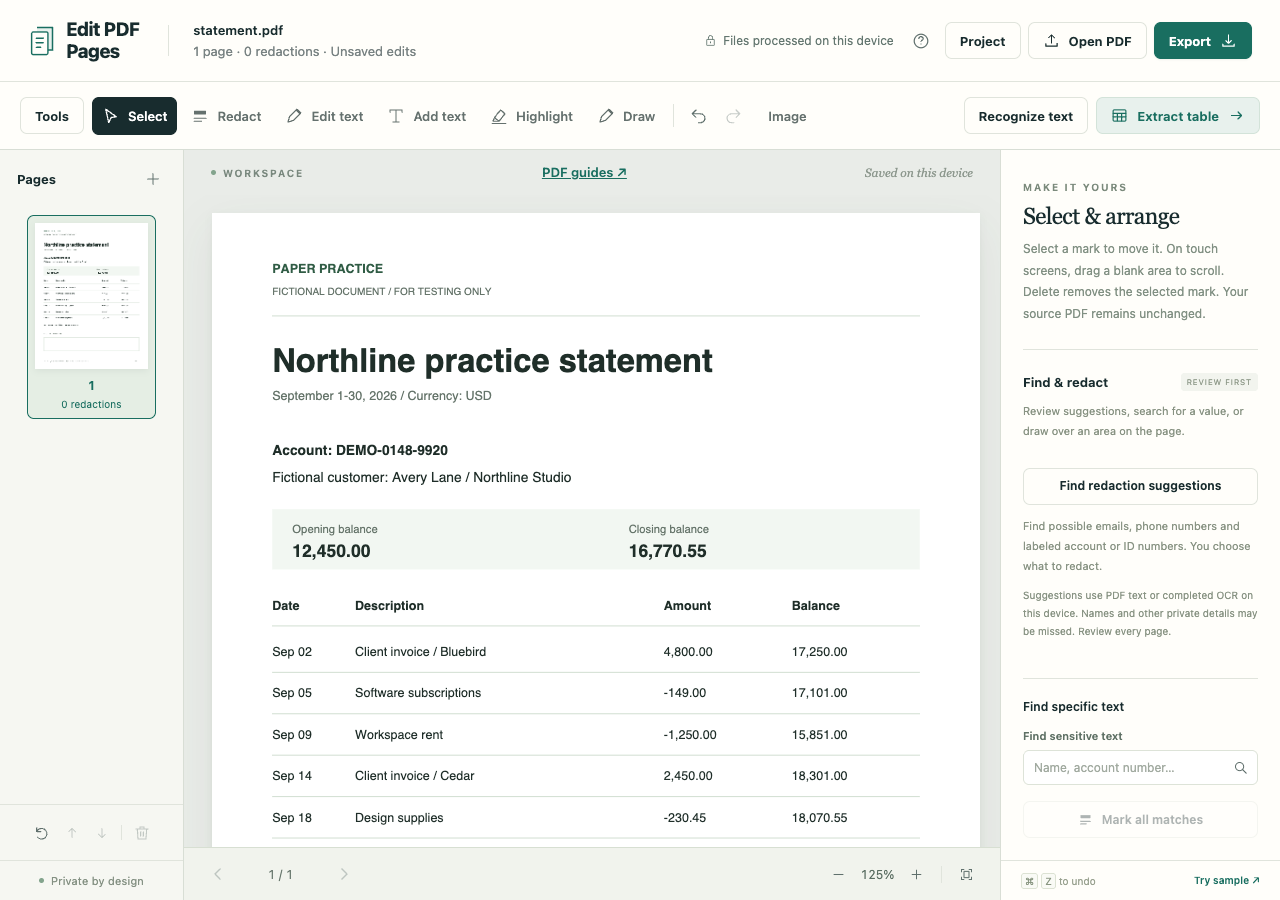The height and width of the screenshot is (900, 1280).
Task: Zoom out with the minus icon
Action: [x=838, y=874]
